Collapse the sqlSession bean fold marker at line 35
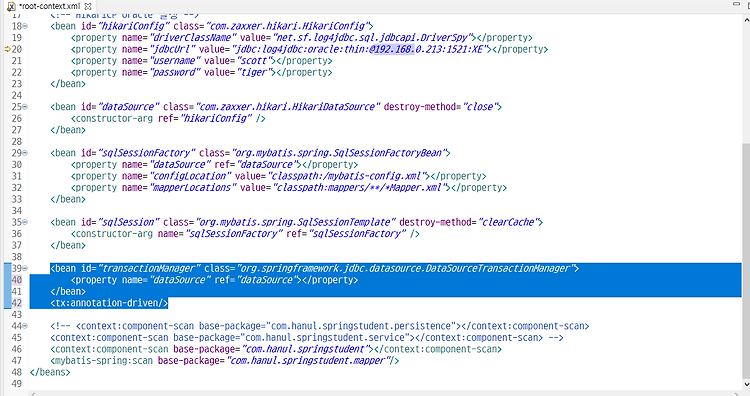Viewport: 750px width, 396px height. (25, 222)
